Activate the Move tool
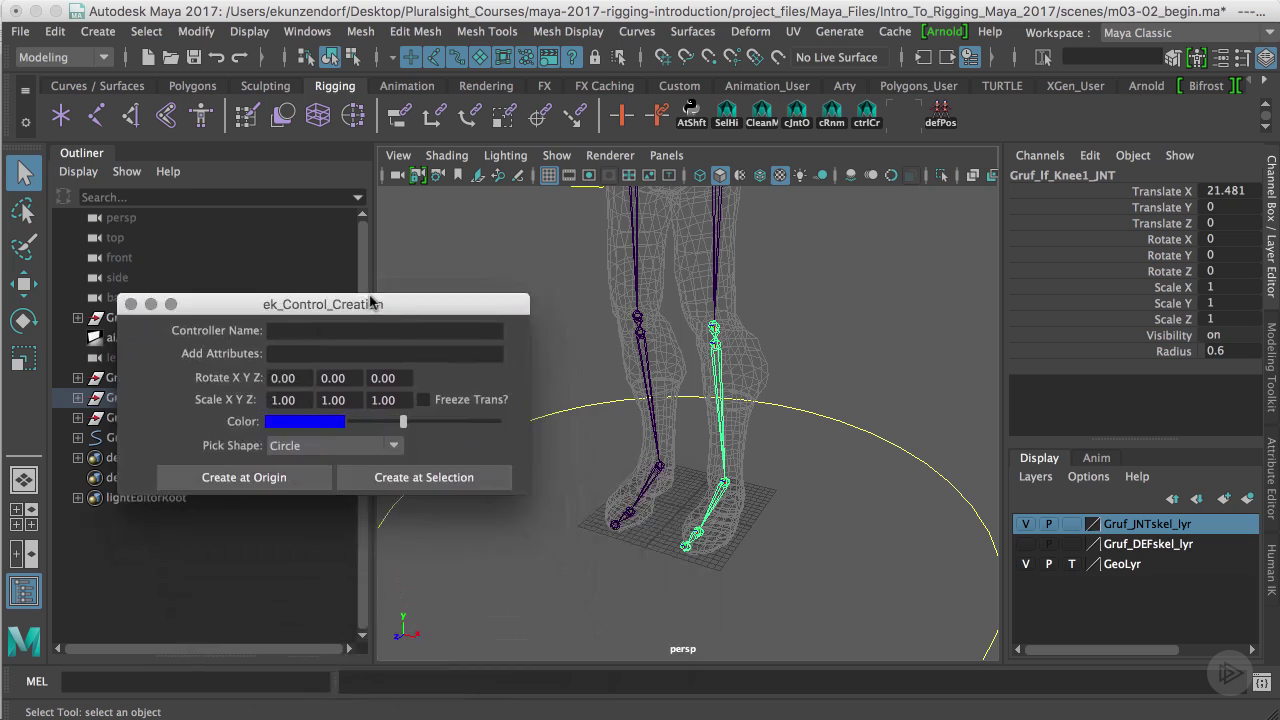Viewport: 1280px width, 720px height. tap(24, 284)
